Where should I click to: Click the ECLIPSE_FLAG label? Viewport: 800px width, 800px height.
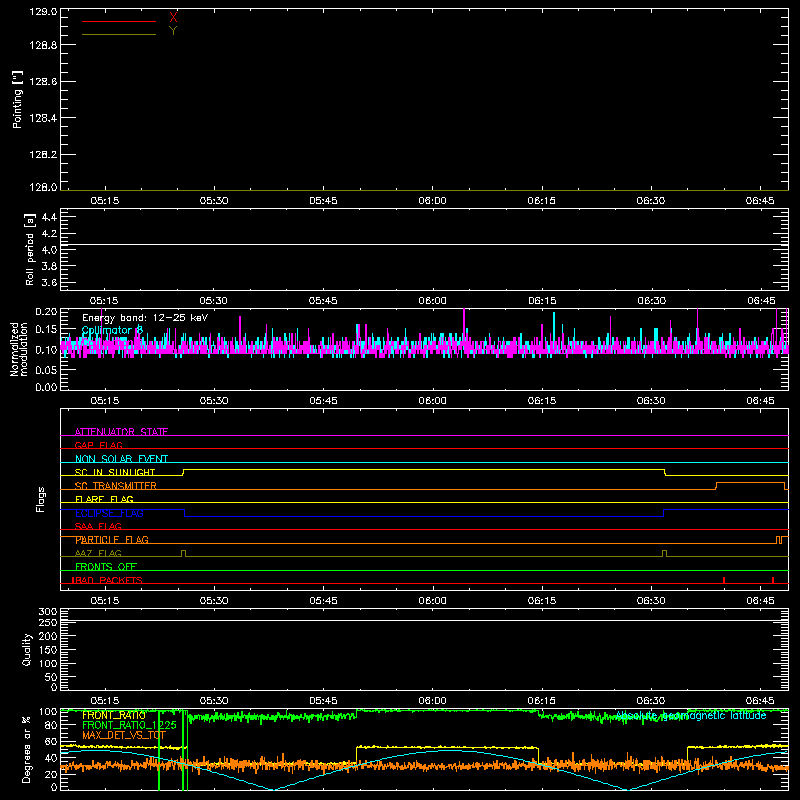pyautogui.click(x=109, y=513)
